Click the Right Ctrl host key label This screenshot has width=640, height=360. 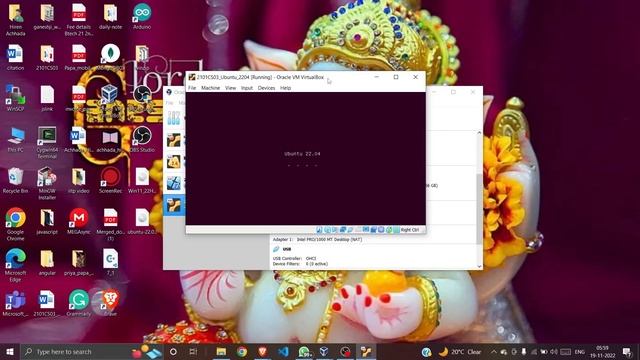pyautogui.click(x=410, y=230)
